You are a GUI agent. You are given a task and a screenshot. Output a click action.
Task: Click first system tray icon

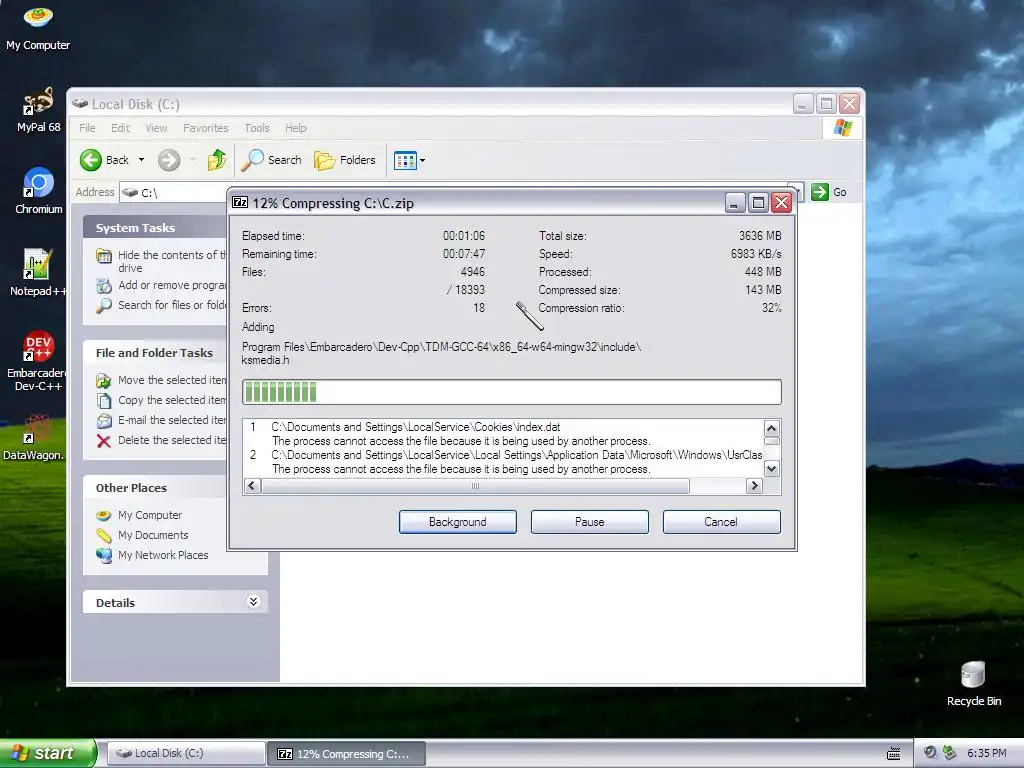coord(930,753)
